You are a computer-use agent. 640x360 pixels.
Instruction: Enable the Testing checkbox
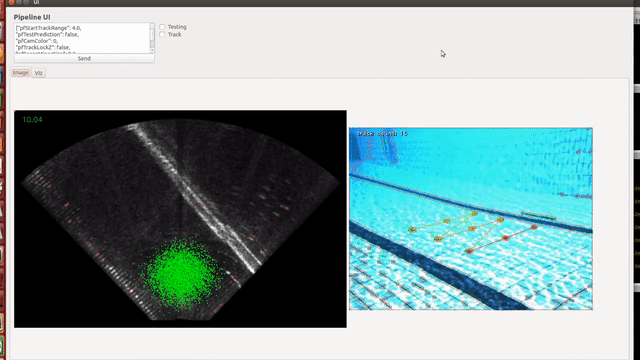pos(162,27)
